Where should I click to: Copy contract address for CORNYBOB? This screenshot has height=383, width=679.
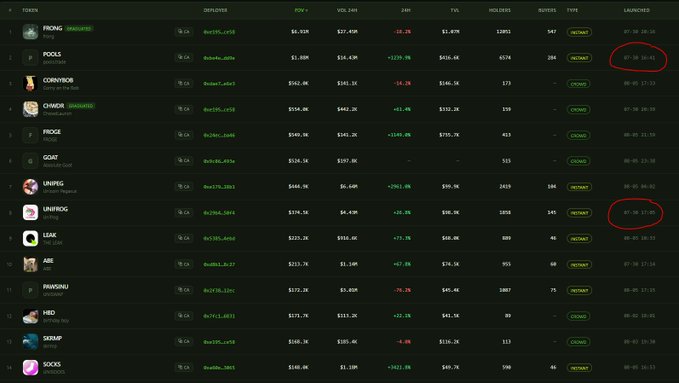tap(184, 83)
